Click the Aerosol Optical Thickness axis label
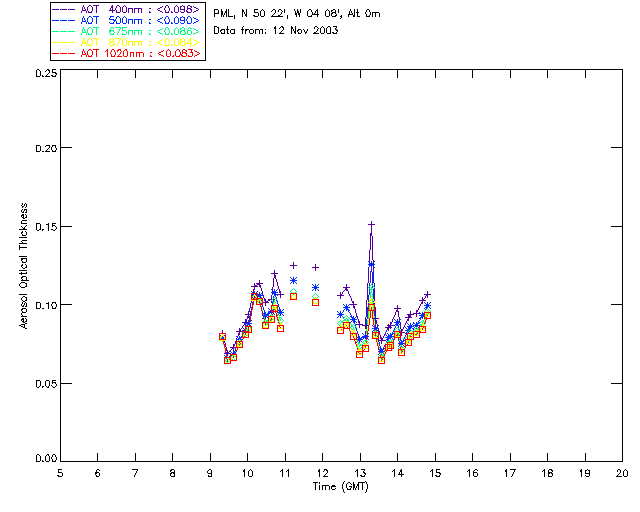 tap(24, 266)
